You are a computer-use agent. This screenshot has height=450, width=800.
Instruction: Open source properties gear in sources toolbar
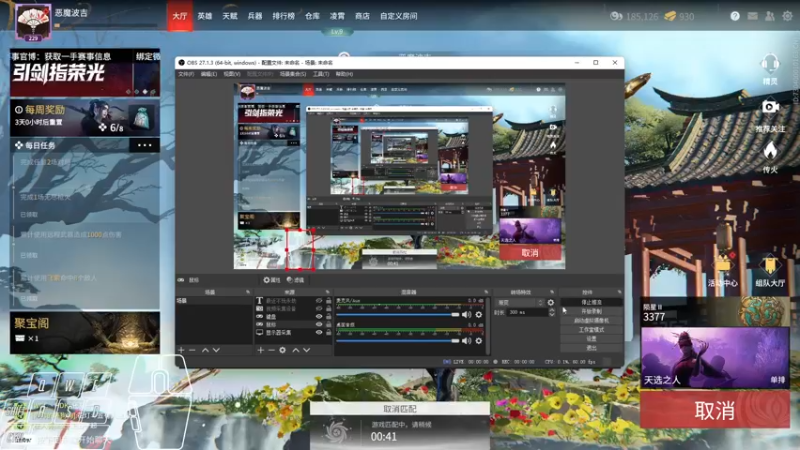283,350
